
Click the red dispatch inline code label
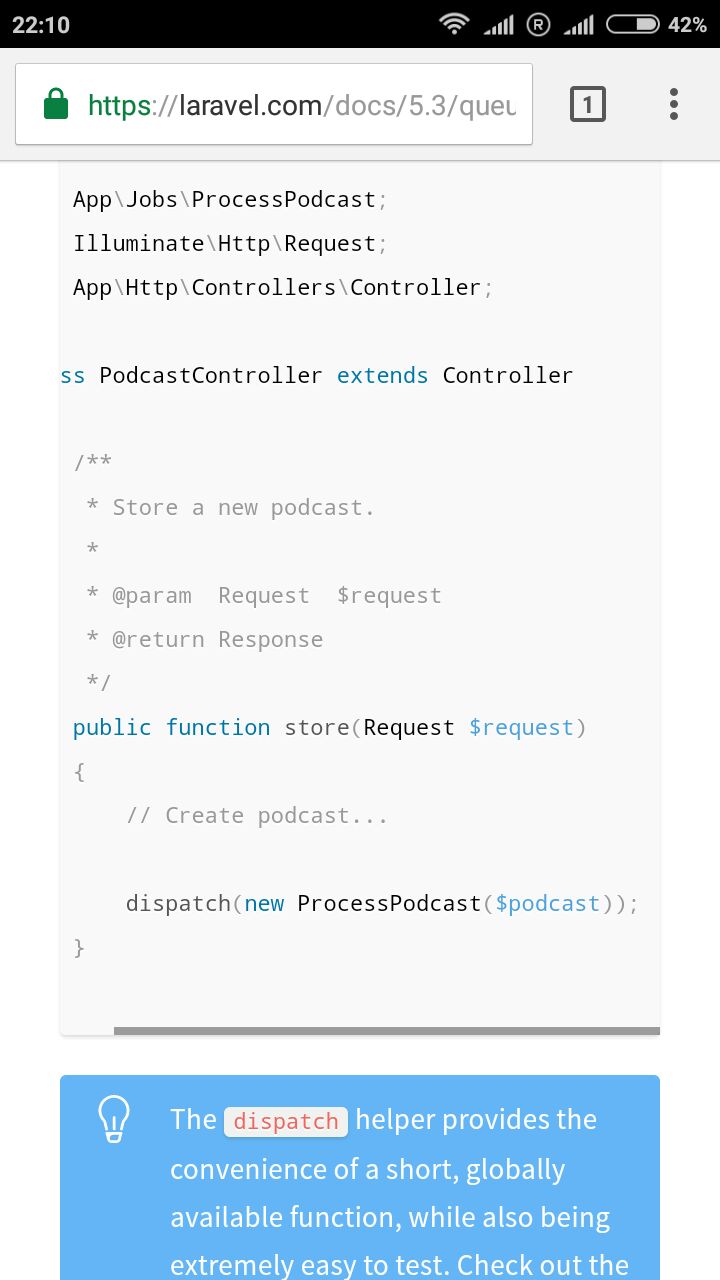(x=286, y=1121)
